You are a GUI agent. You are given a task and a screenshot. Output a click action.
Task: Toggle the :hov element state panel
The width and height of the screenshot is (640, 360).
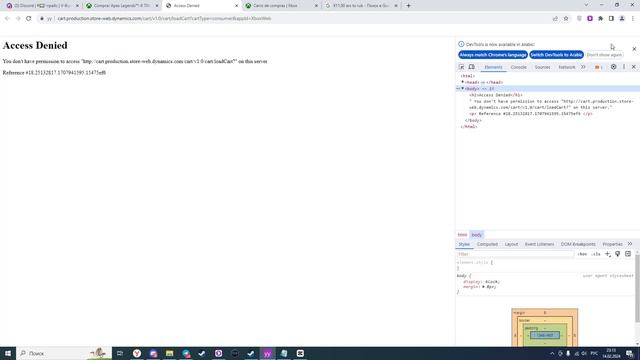[x=582, y=254]
